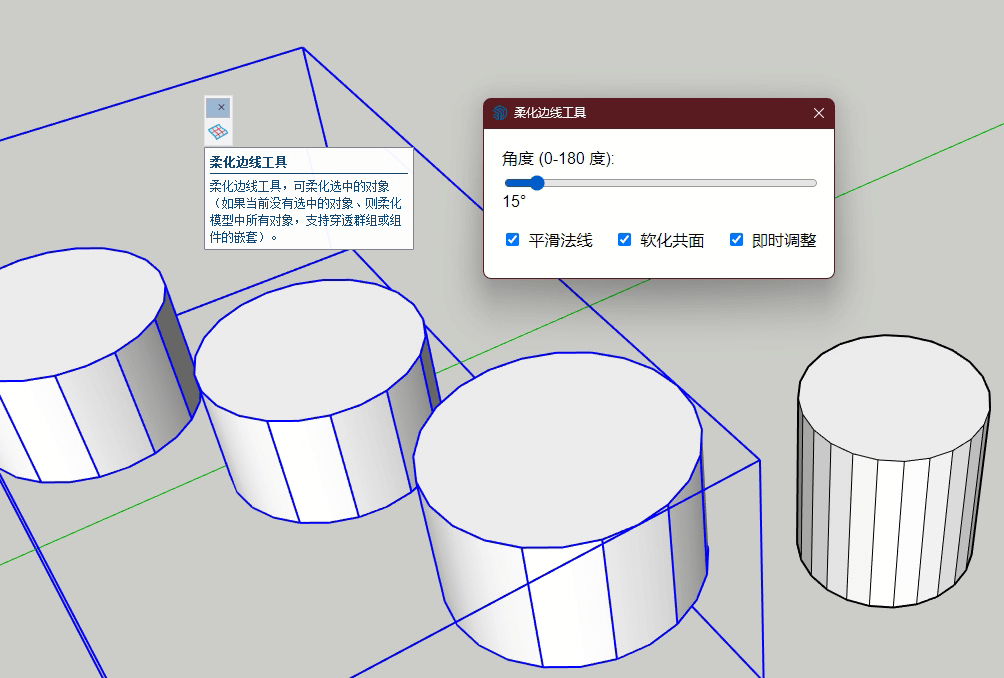Close the small floating toolbar

[x=218, y=107]
